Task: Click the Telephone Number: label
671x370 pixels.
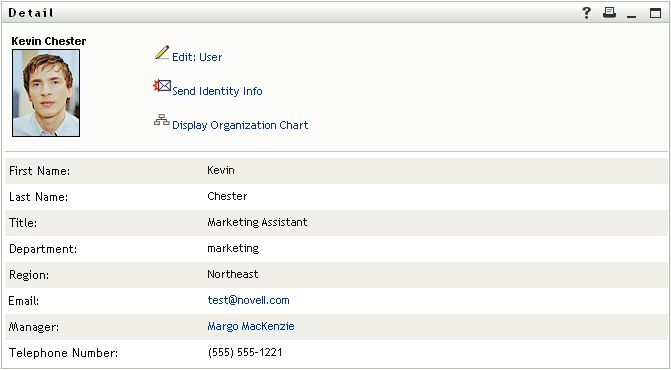Action: tap(63, 353)
